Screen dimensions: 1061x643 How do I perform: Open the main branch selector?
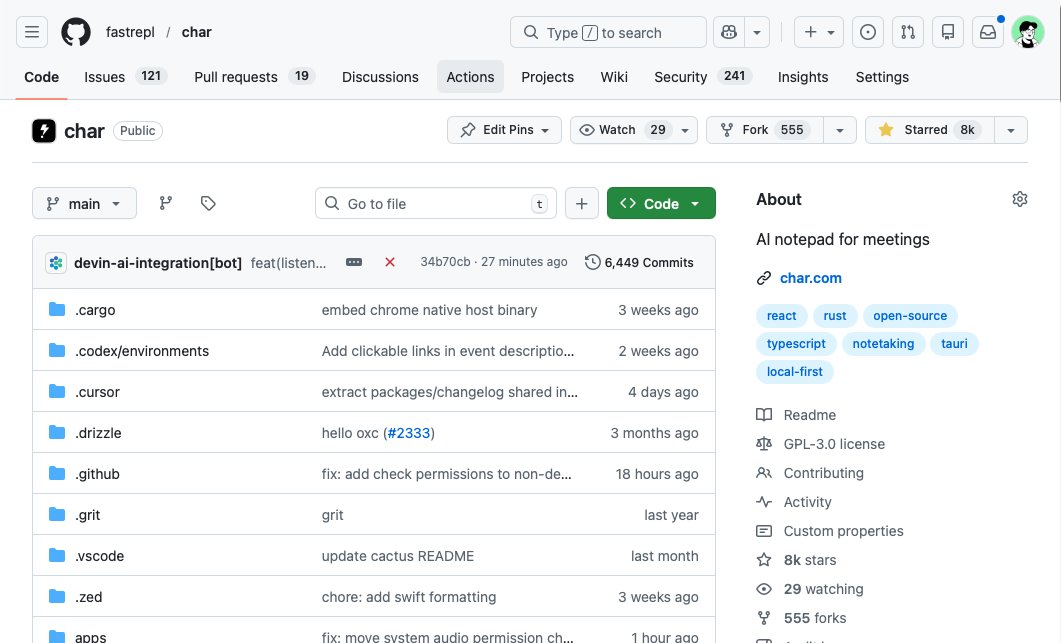pos(84,204)
